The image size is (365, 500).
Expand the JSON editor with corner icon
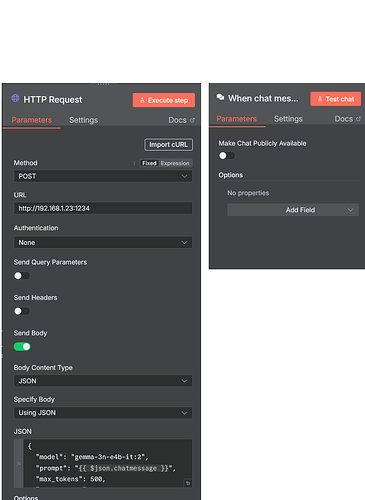coord(188,483)
